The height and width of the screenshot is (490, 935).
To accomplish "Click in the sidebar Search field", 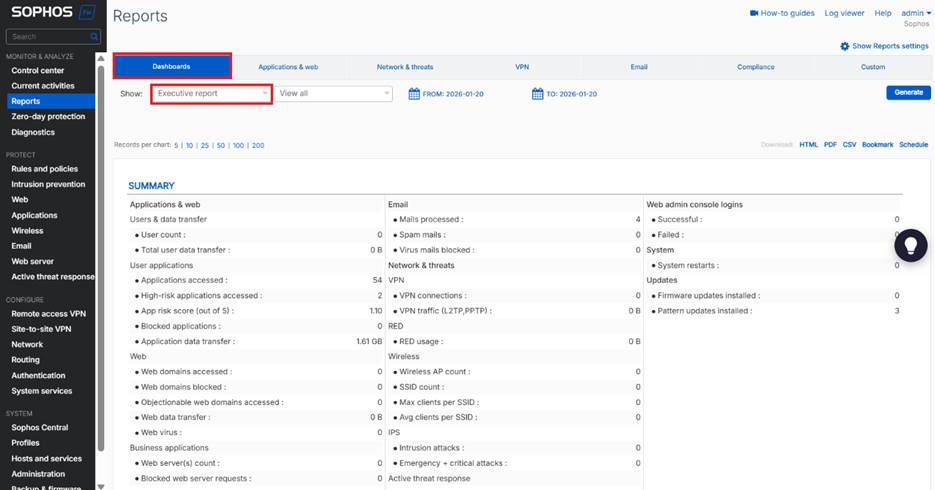I will click(x=48, y=37).
